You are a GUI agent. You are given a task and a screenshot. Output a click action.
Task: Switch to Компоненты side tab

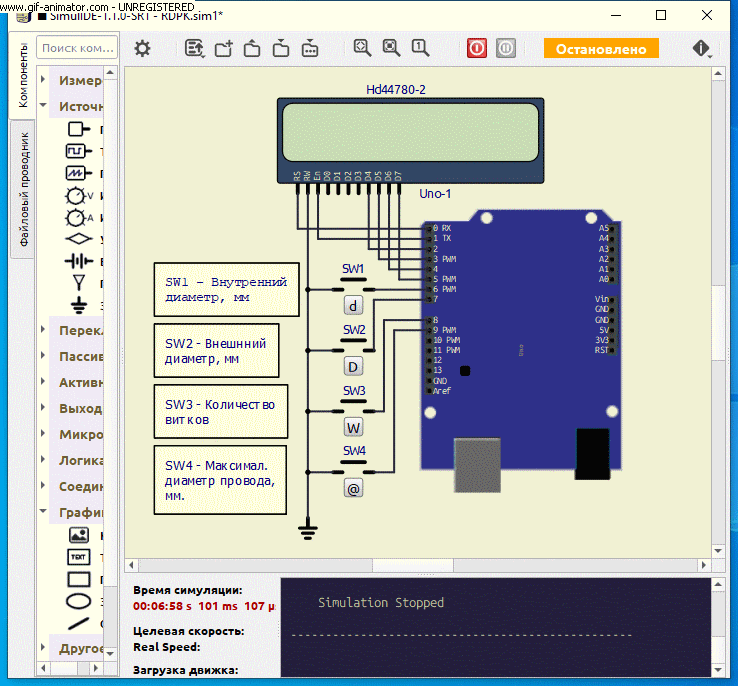23,76
